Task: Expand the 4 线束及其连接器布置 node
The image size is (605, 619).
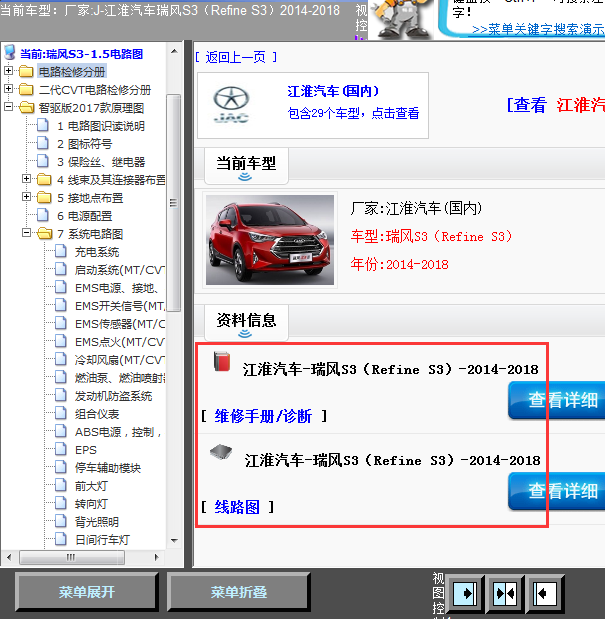Action: click(x=26, y=180)
